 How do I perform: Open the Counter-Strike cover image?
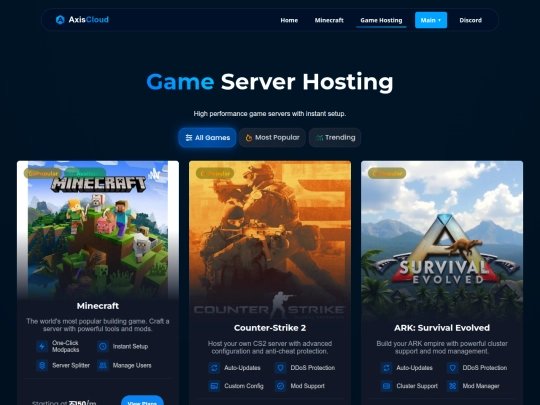[x=270, y=240]
